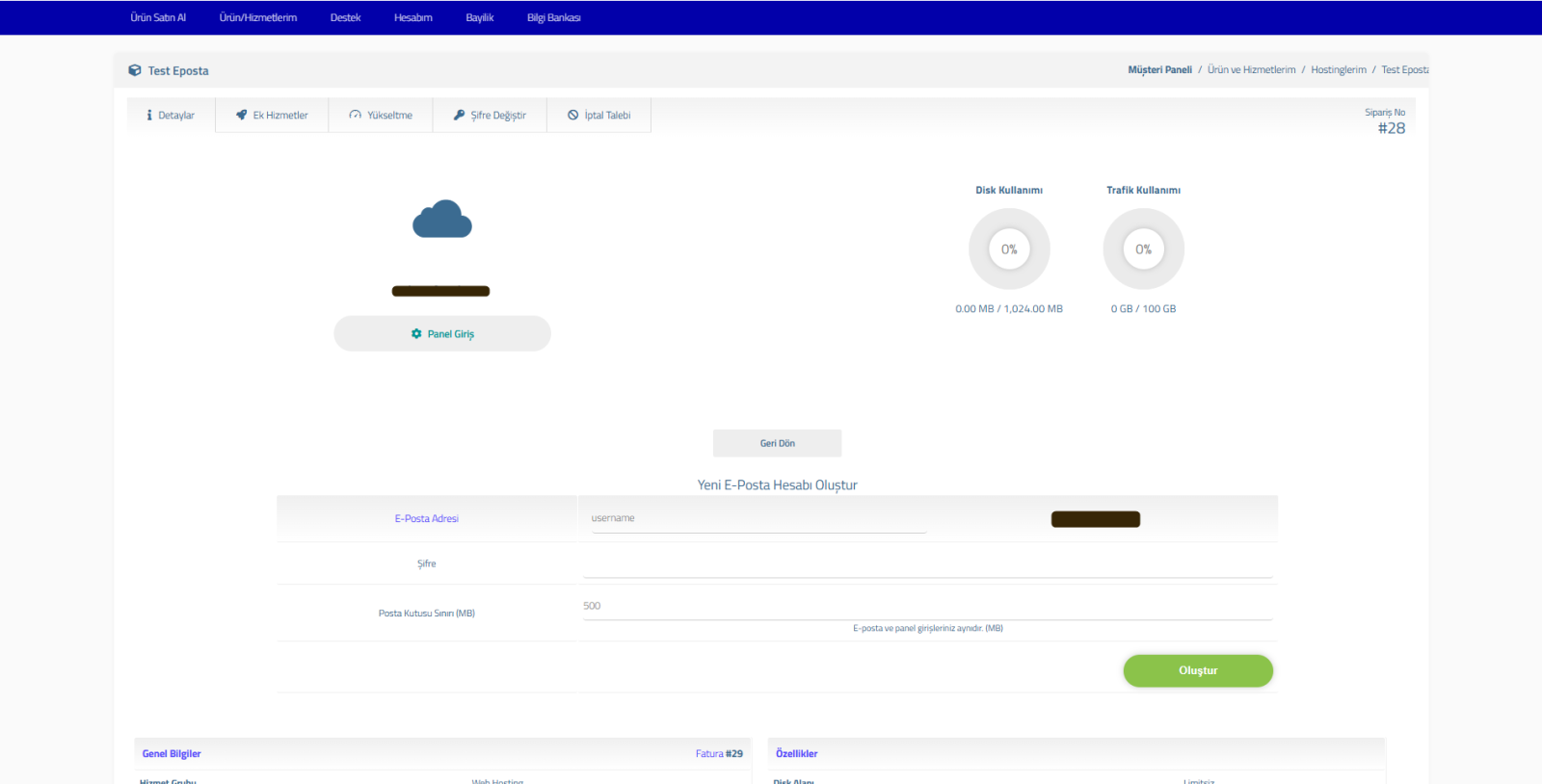
Task: Click the cube icon beside Test Eposta
Action: click(x=135, y=71)
